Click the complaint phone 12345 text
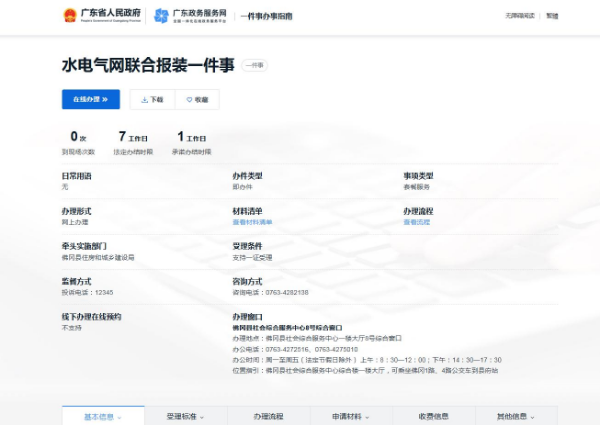Viewport: 600px width, 425px height. pyautogui.click(x=87, y=293)
